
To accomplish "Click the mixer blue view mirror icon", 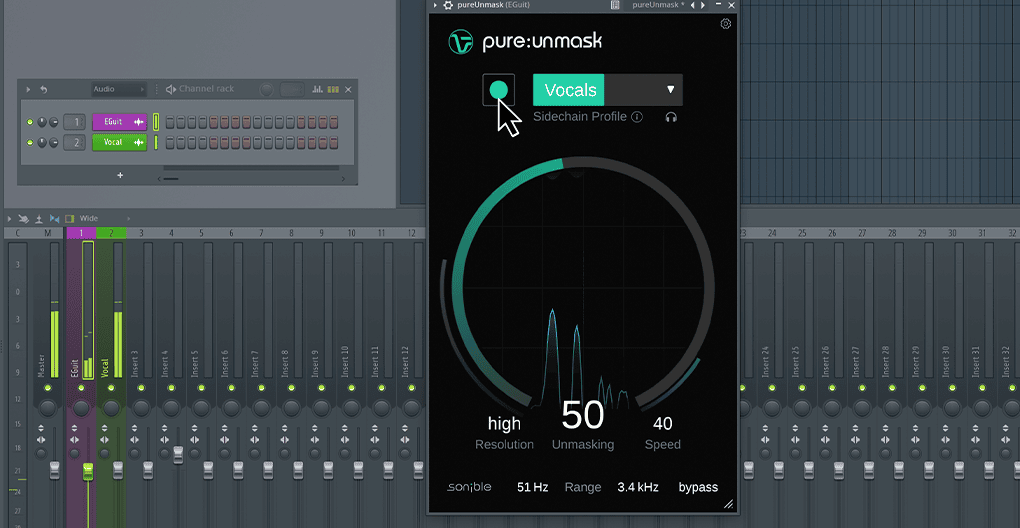I will pyautogui.click(x=54, y=218).
